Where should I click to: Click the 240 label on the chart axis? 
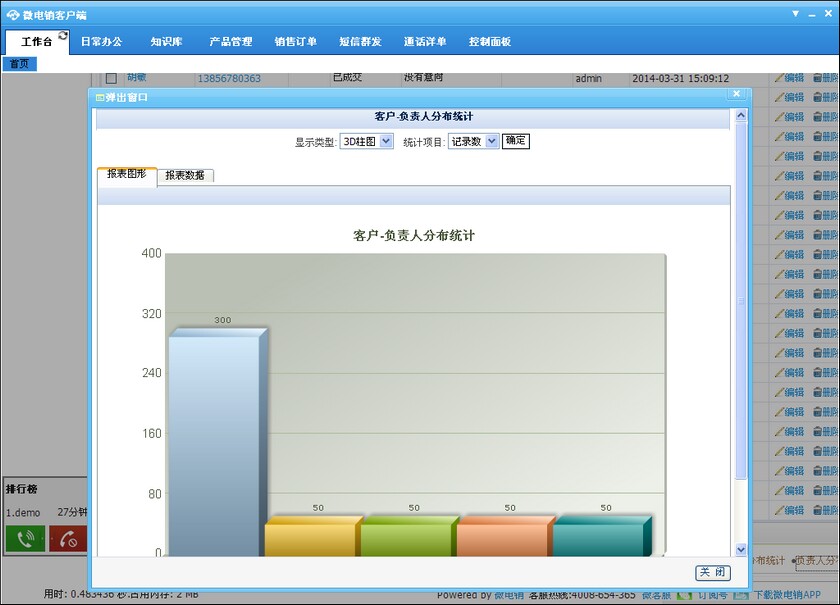(151, 373)
